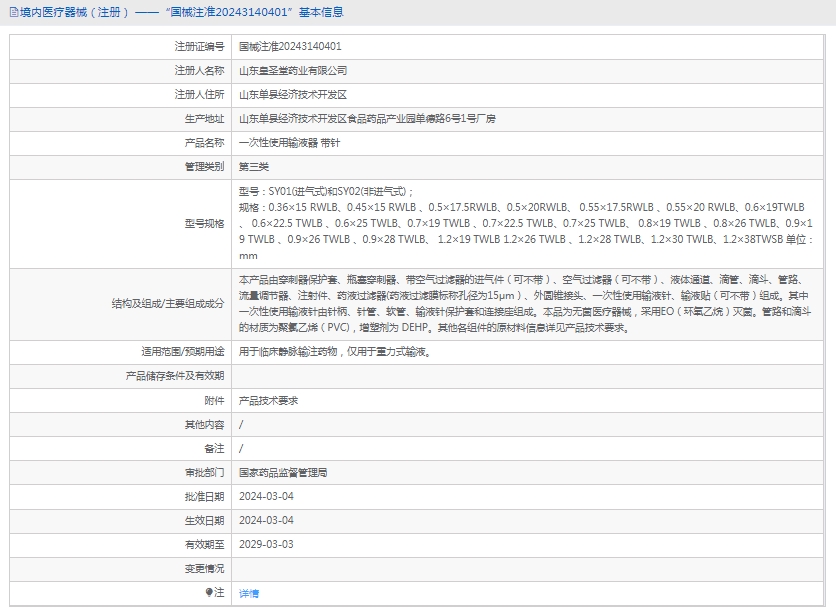
Task: Click the 适用范围/预期用途 description text
Action: click(334, 352)
